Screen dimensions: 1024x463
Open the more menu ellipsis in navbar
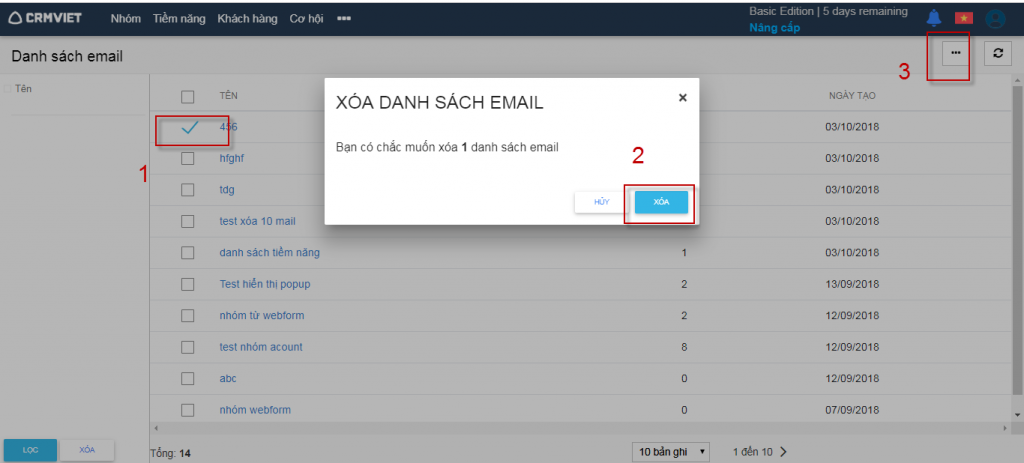344,18
